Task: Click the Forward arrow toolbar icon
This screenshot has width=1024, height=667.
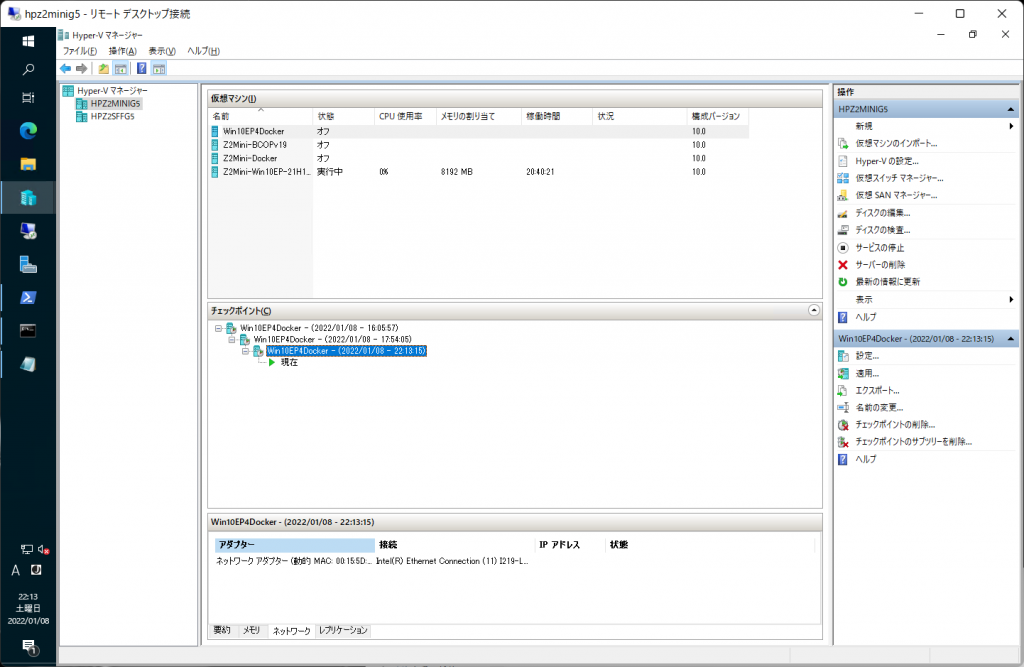Action: (82, 69)
